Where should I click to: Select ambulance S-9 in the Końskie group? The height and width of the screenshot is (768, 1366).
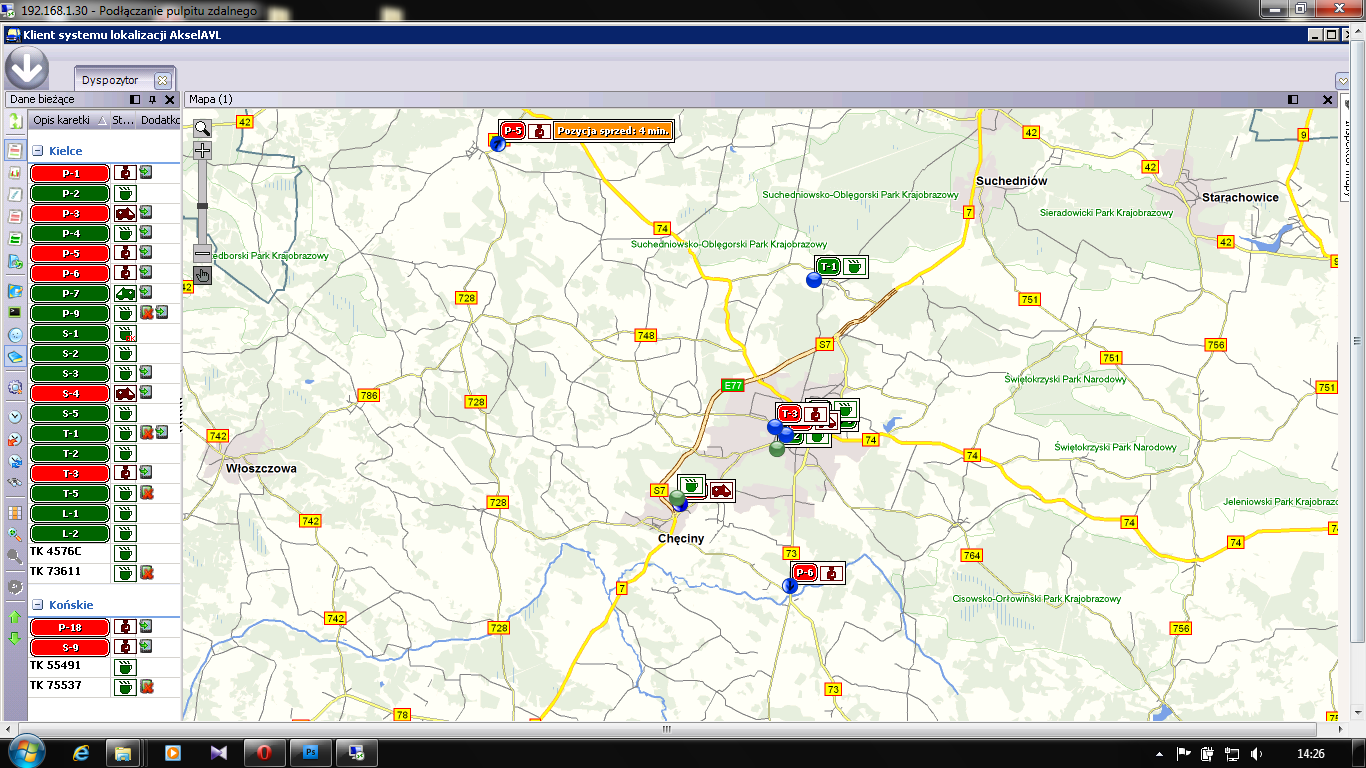click(x=70, y=647)
